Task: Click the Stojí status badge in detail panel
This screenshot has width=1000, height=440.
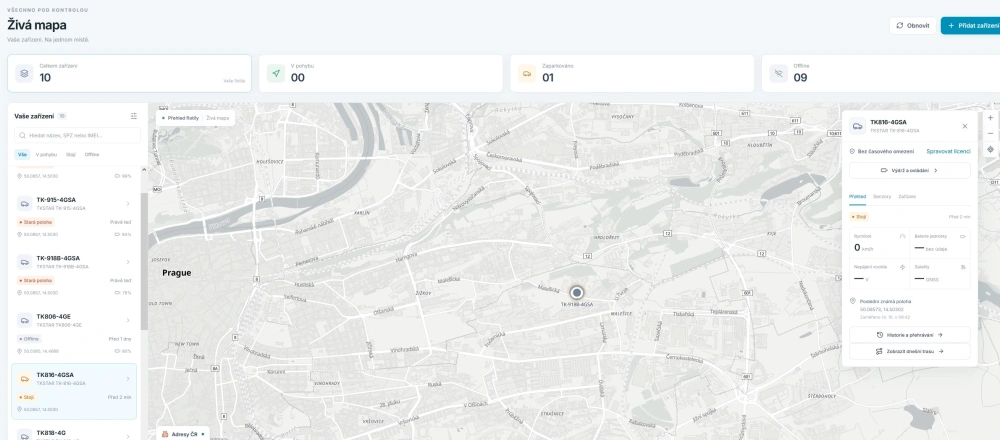Action: 859,217
